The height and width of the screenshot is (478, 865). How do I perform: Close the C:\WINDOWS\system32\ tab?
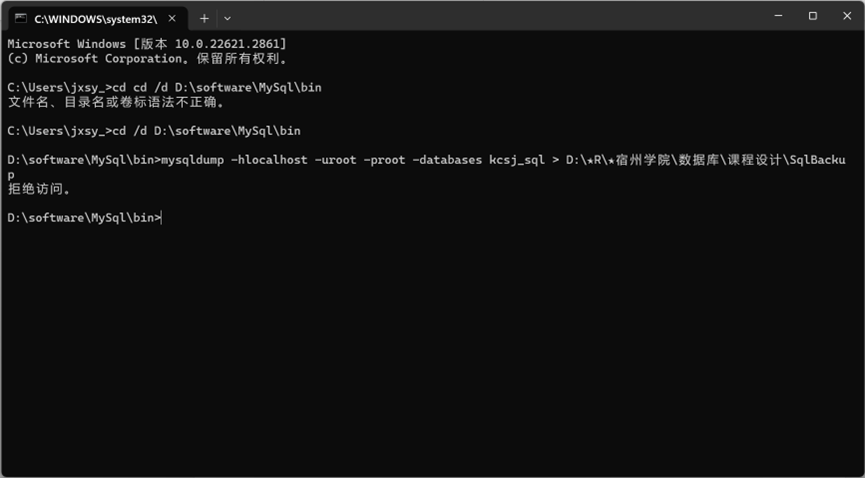[x=174, y=18]
